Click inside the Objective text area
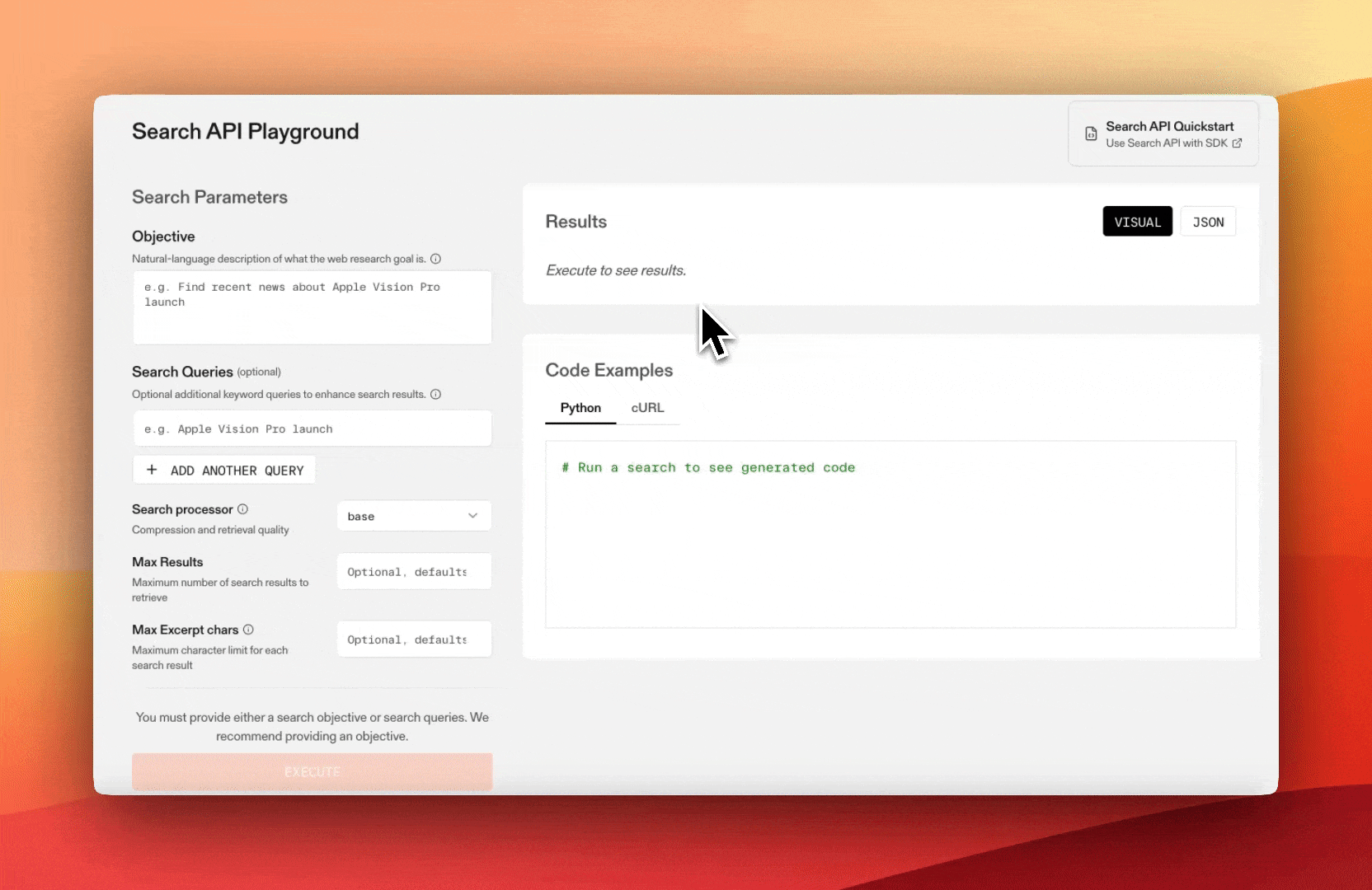1372x890 pixels. tap(312, 307)
